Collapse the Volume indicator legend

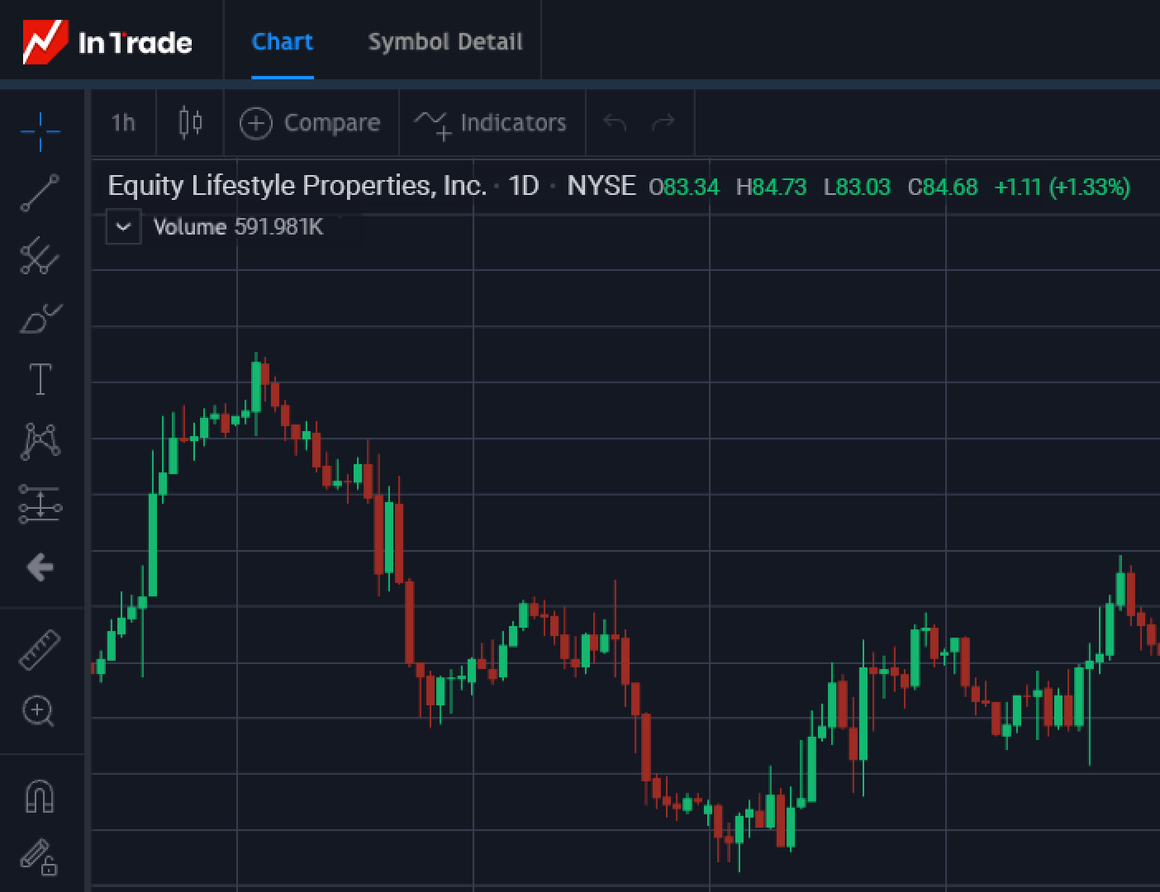(124, 227)
